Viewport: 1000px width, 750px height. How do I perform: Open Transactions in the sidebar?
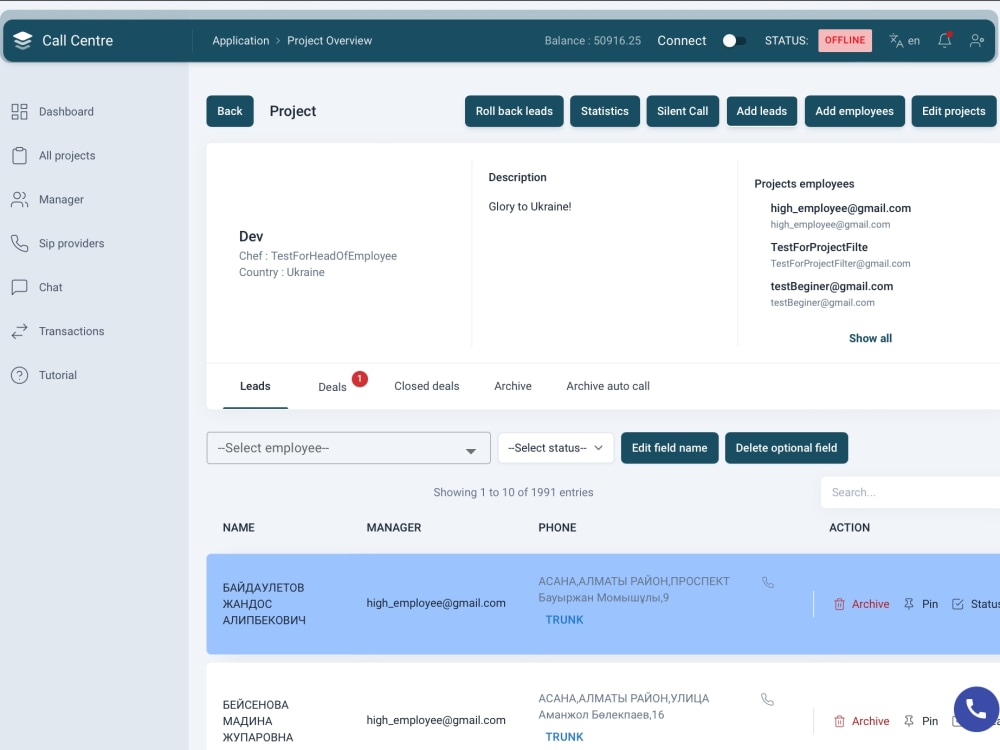tap(71, 331)
